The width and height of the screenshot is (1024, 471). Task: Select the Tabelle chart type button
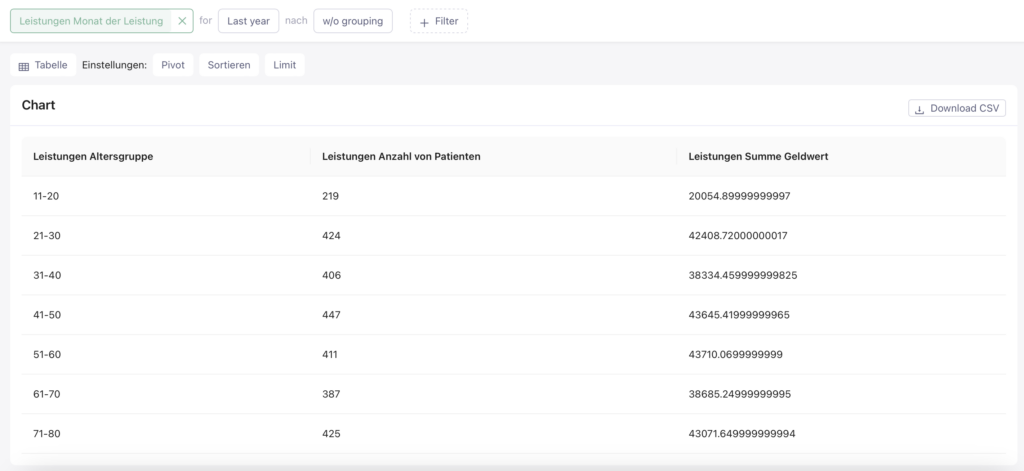pos(43,65)
